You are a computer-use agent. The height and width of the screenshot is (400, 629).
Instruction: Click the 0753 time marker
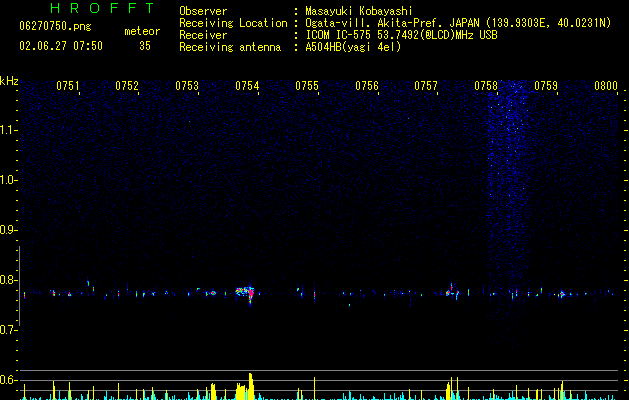[187, 86]
